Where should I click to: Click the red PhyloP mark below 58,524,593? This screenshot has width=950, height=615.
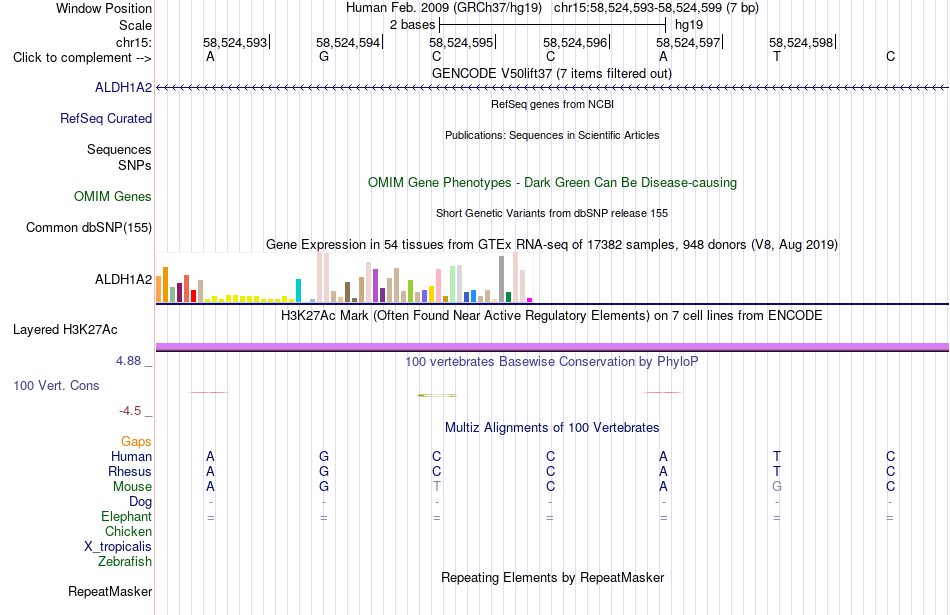[x=209, y=393]
